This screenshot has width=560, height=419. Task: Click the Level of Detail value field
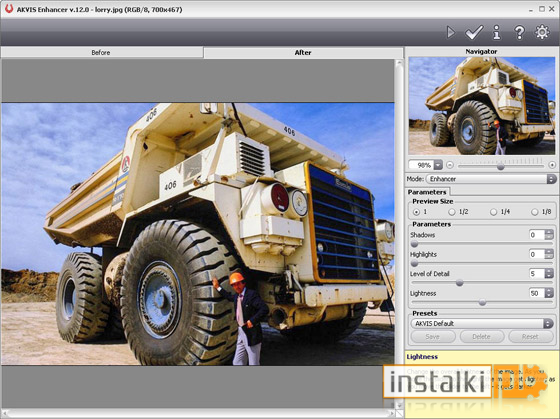pyautogui.click(x=537, y=274)
